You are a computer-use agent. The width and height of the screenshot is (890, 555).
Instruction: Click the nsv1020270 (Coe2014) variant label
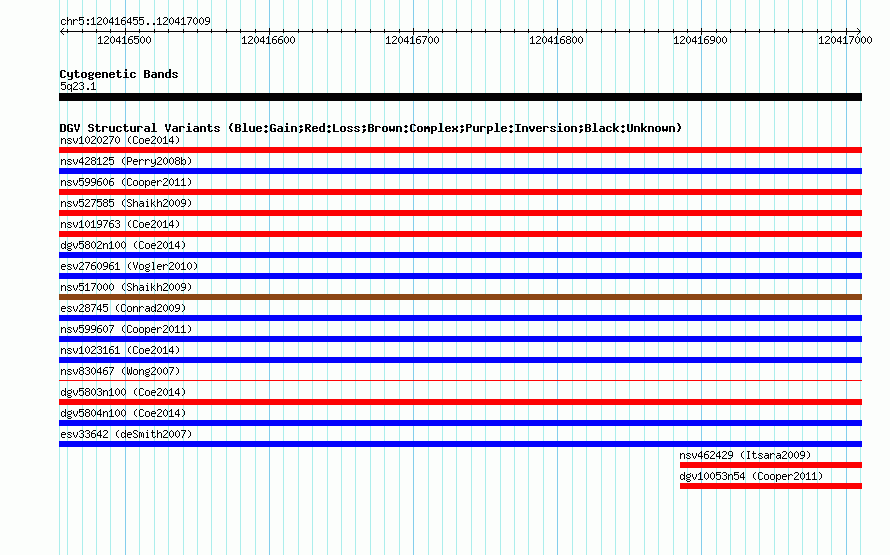(120, 140)
